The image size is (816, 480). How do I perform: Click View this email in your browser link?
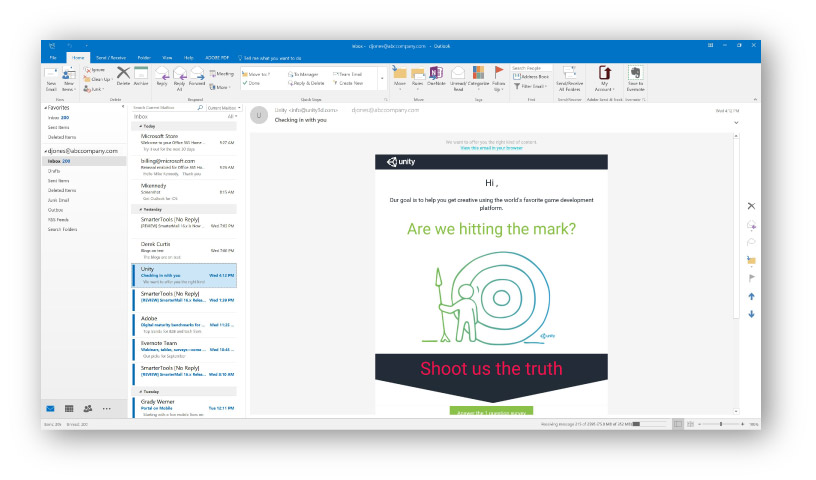click(x=491, y=148)
